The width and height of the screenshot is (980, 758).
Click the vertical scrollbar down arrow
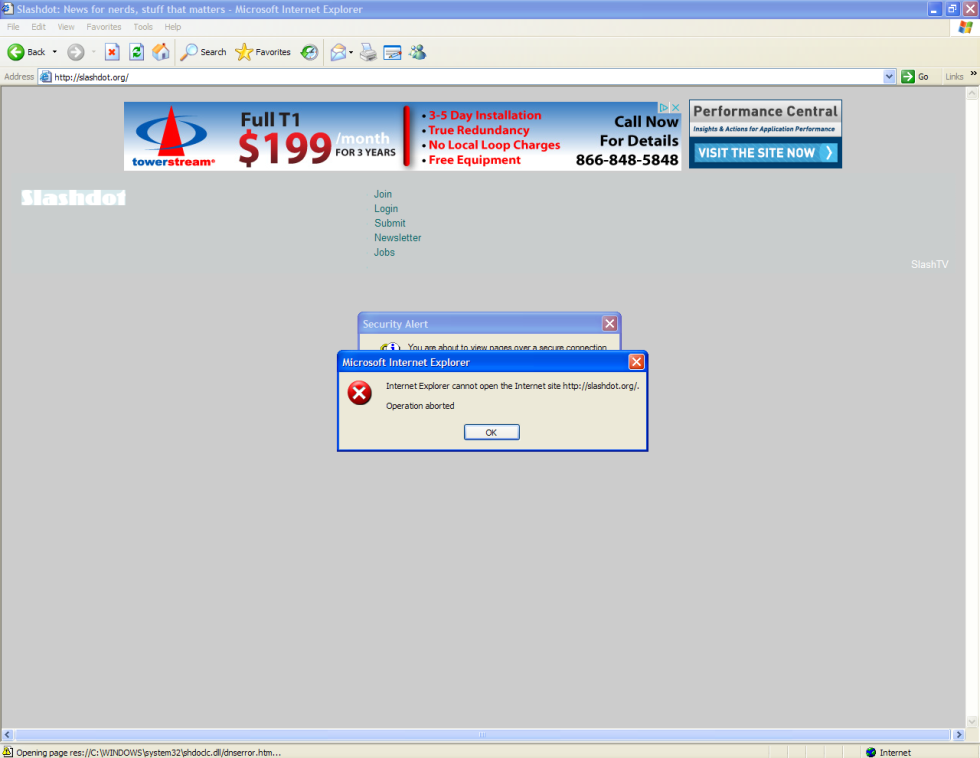[x=971, y=721]
